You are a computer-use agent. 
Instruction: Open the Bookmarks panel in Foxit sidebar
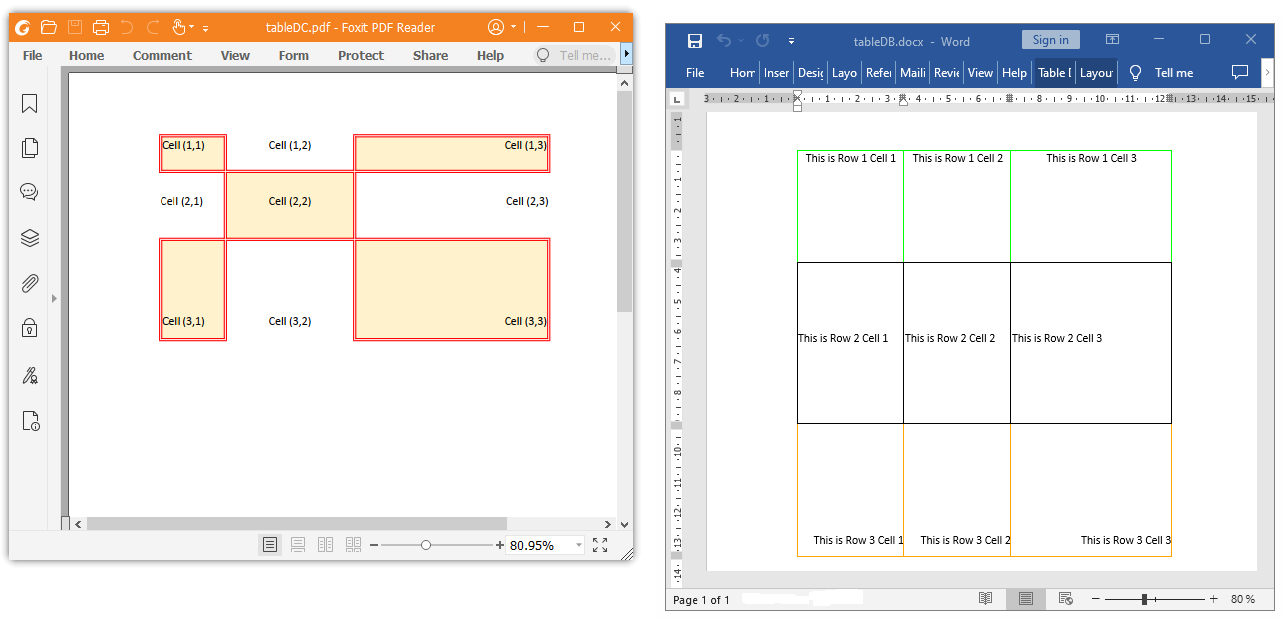[29, 104]
